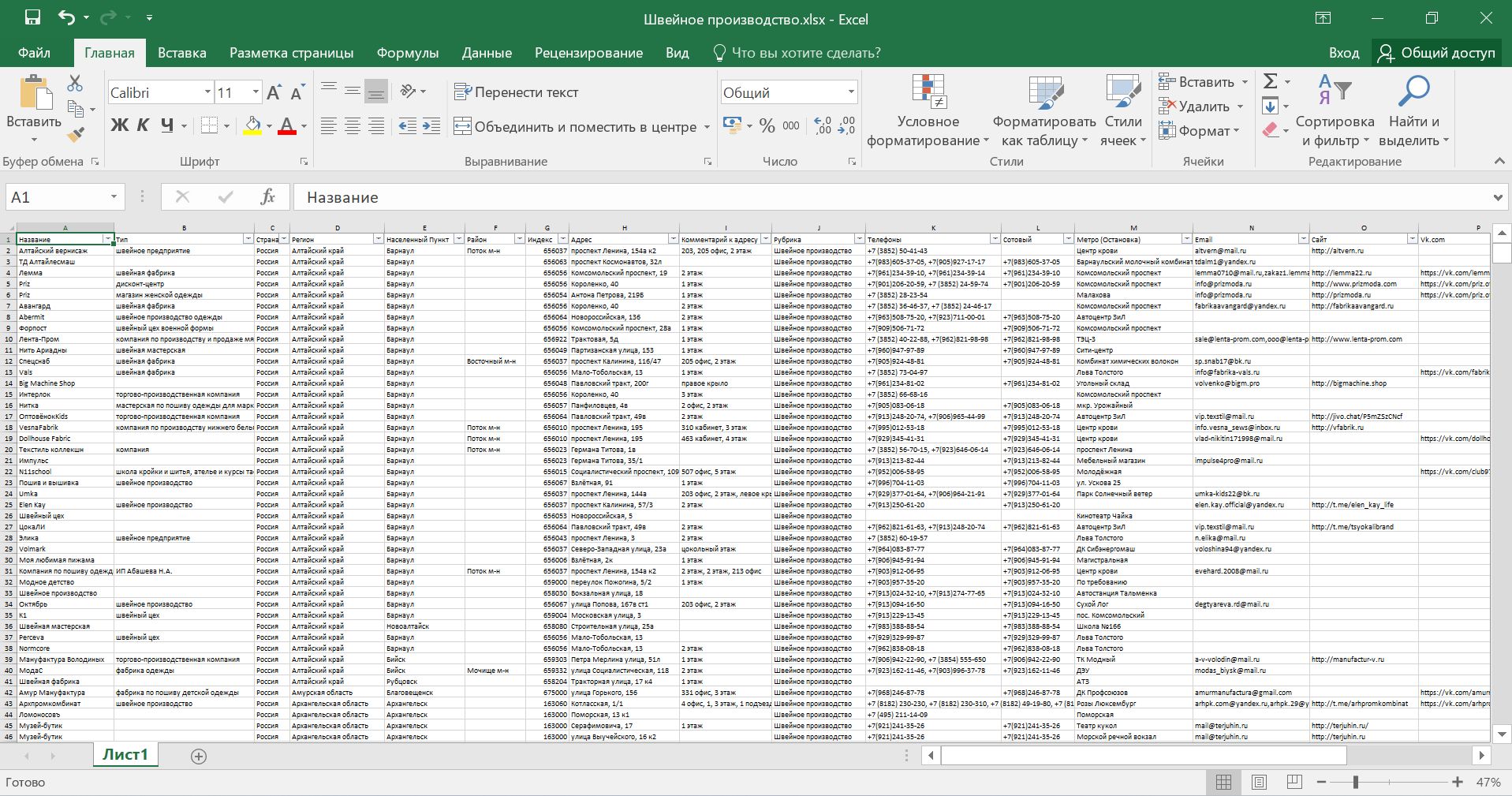1512x796 pixels.
Task: Click the Insert Function fx icon
Action: 267,197
